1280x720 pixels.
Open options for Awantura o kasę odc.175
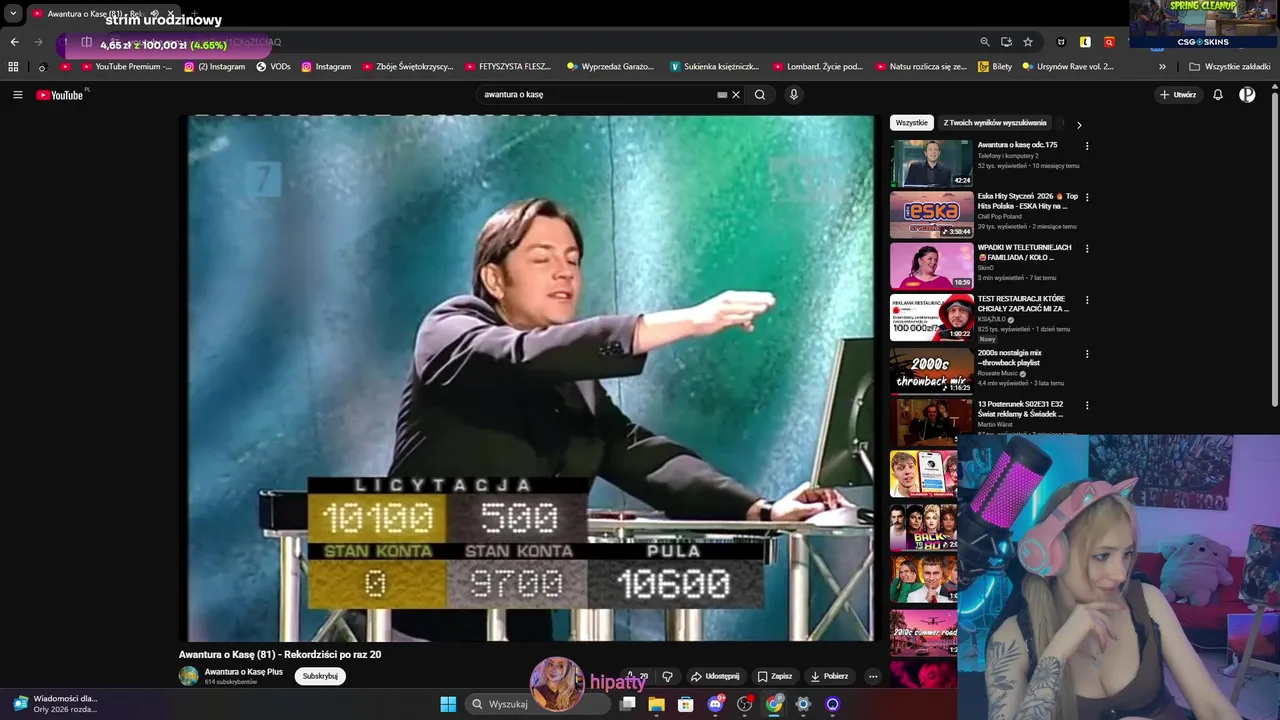(1087, 146)
